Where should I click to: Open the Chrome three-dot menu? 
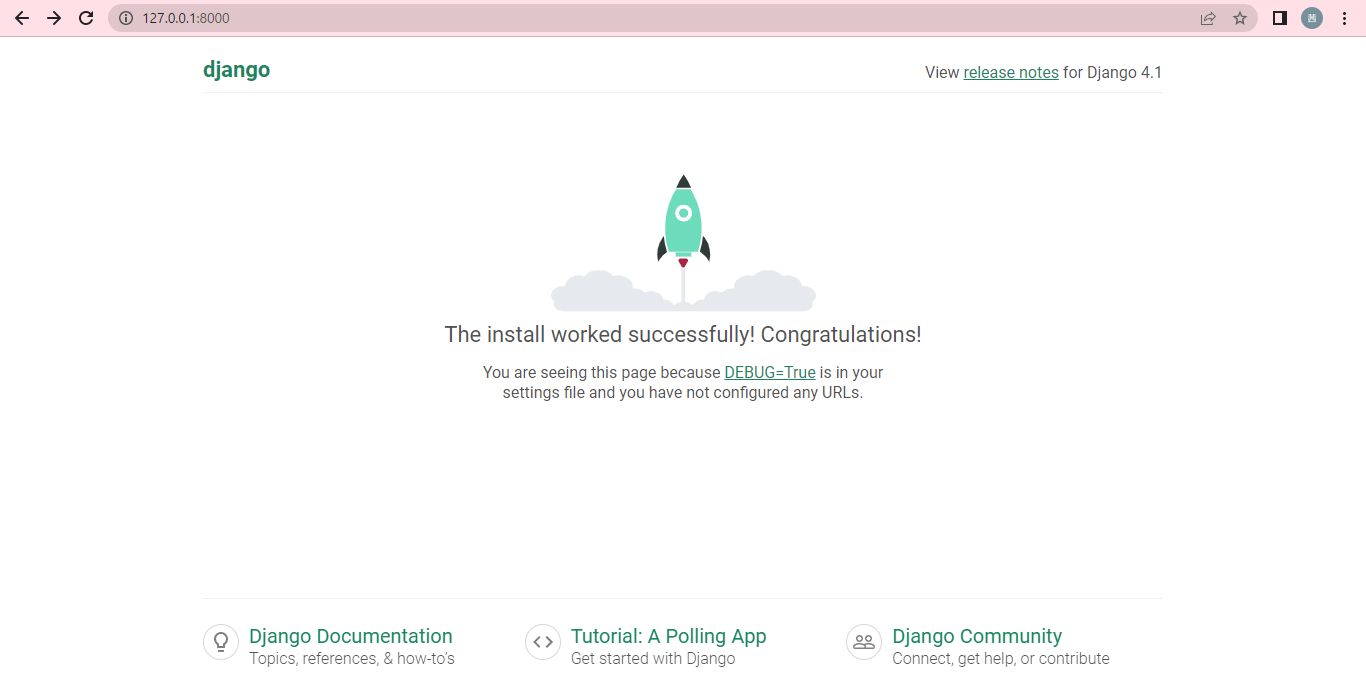pos(1344,18)
